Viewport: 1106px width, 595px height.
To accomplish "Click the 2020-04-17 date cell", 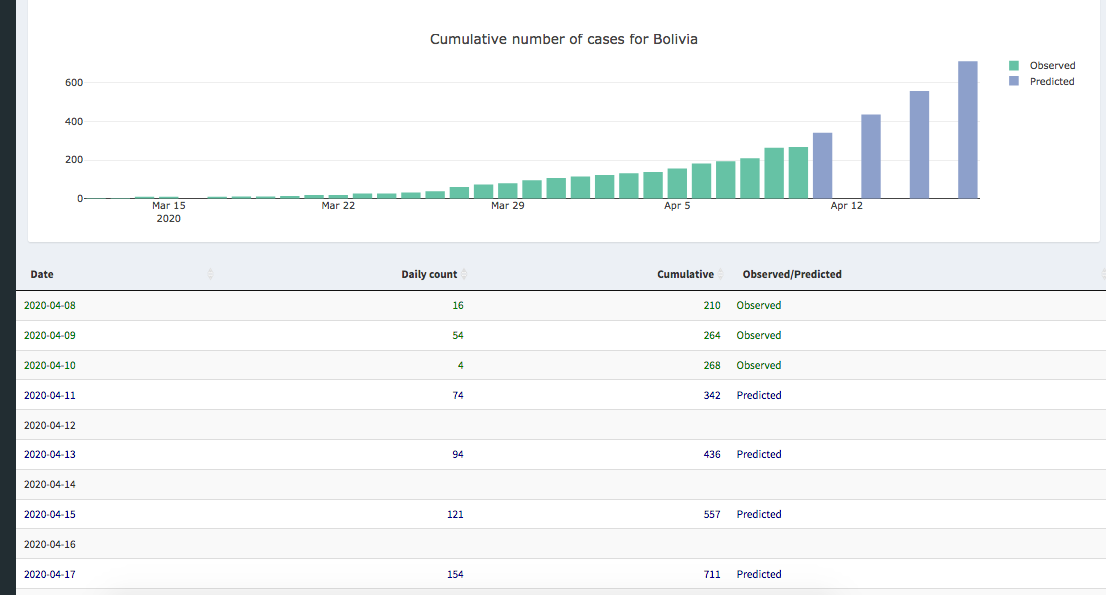I will pos(49,574).
